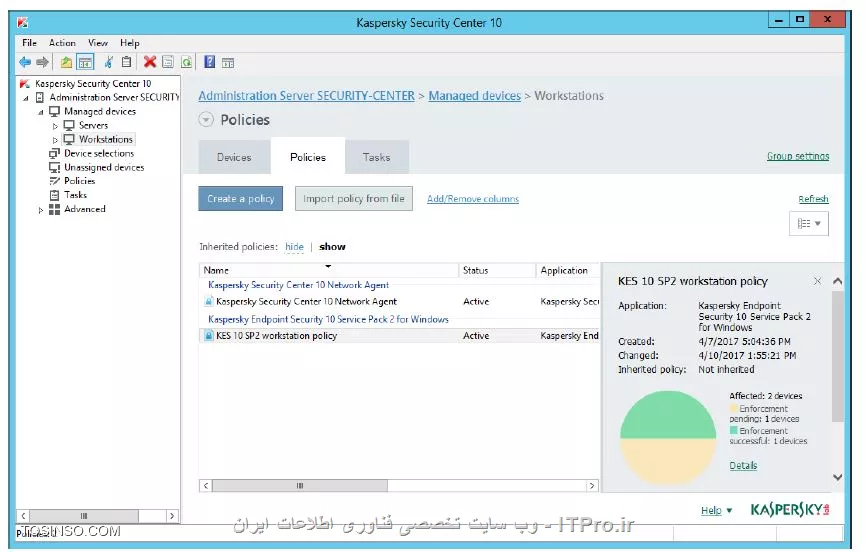The width and height of the screenshot is (866, 552).
Task: Click up arrow of details pane scrollbar
Action: click(x=838, y=281)
